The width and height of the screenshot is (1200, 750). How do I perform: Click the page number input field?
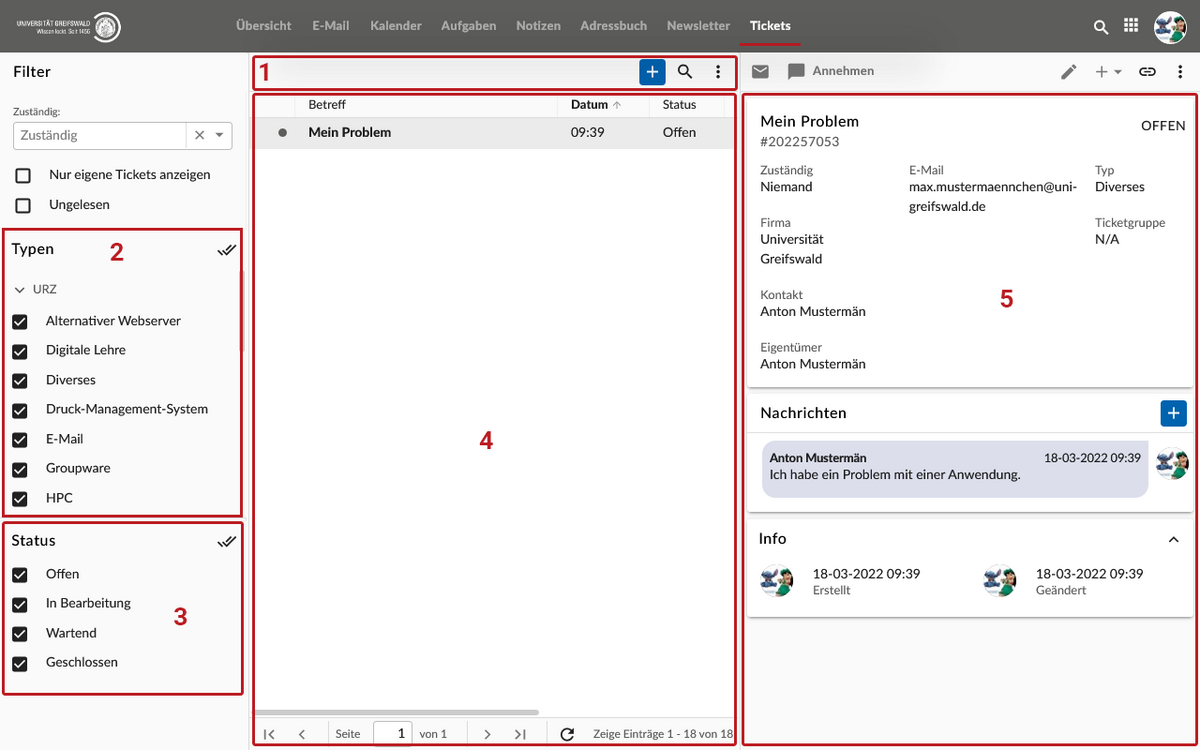click(x=393, y=734)
